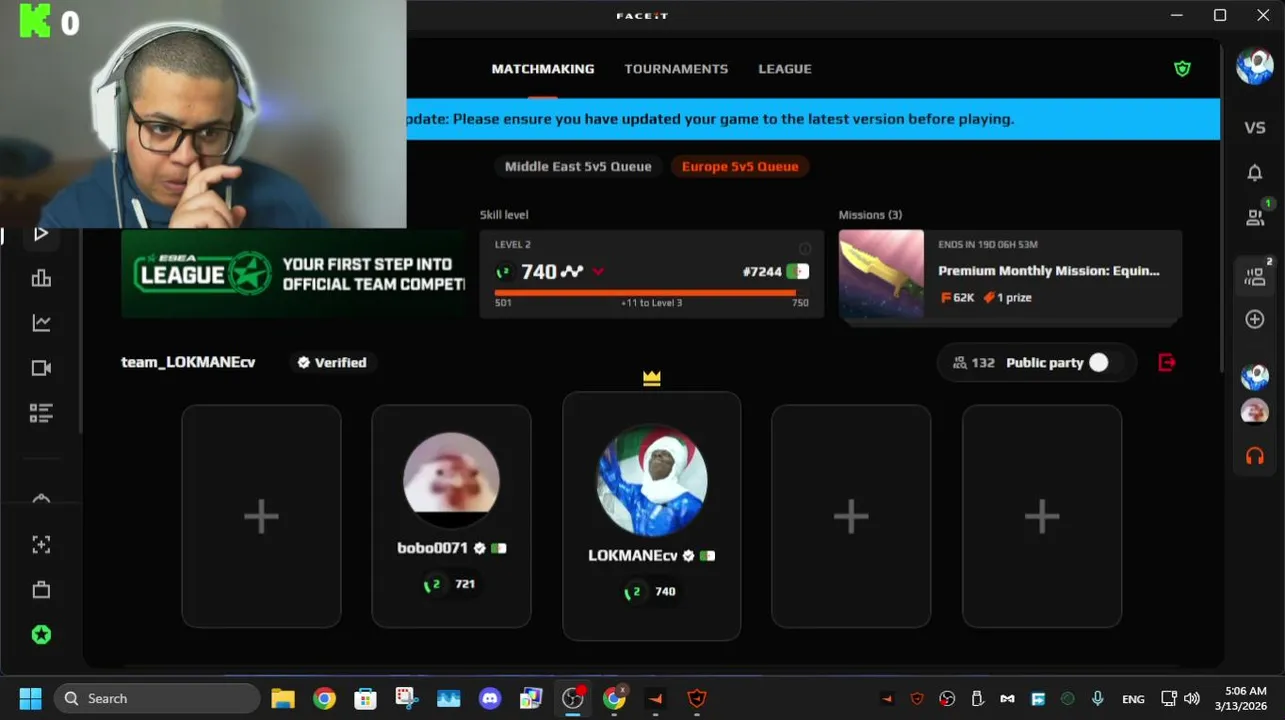Add player in the last empty slot
This screenshot has height=720, width=1285.
(x=1042, y=516)
